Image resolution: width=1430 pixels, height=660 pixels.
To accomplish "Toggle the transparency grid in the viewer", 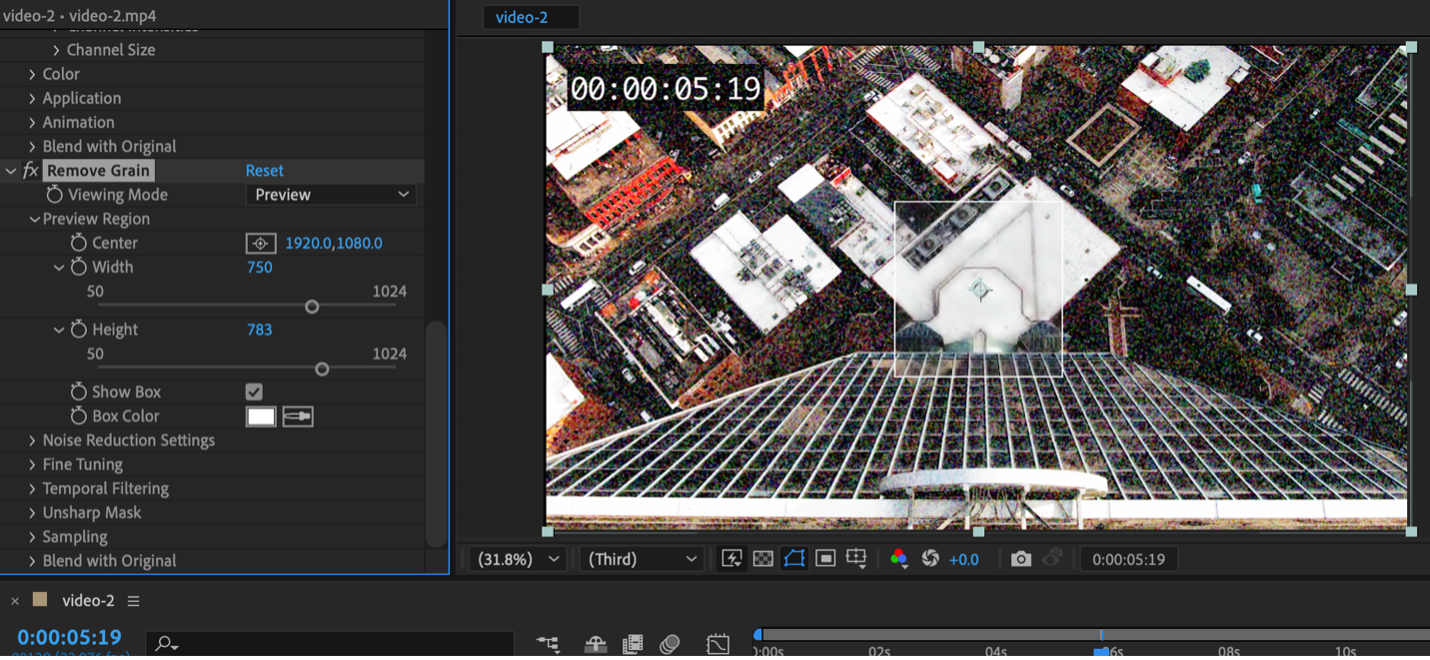I will (x=763, y=559).
